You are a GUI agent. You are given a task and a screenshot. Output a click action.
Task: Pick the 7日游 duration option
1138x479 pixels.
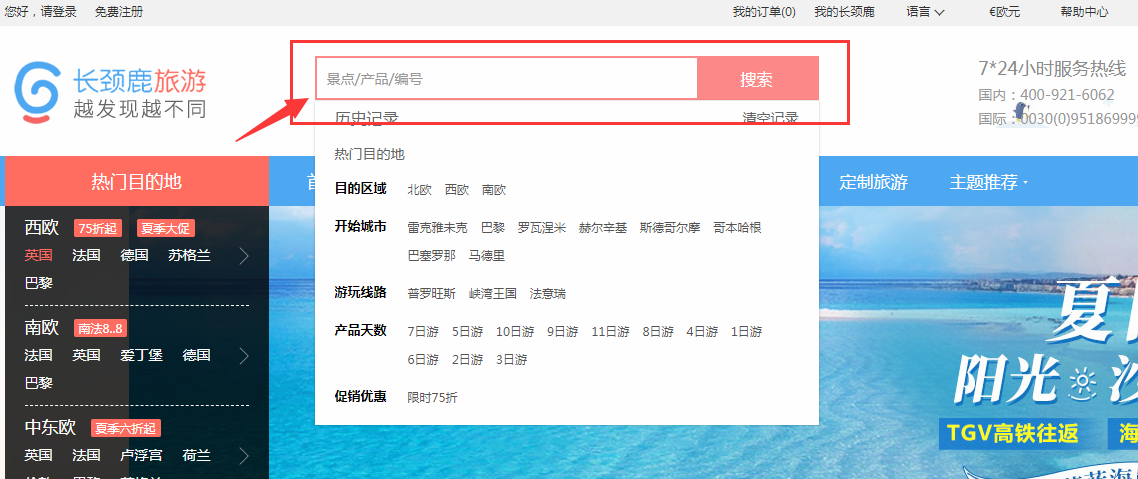[x=423, y=331]
